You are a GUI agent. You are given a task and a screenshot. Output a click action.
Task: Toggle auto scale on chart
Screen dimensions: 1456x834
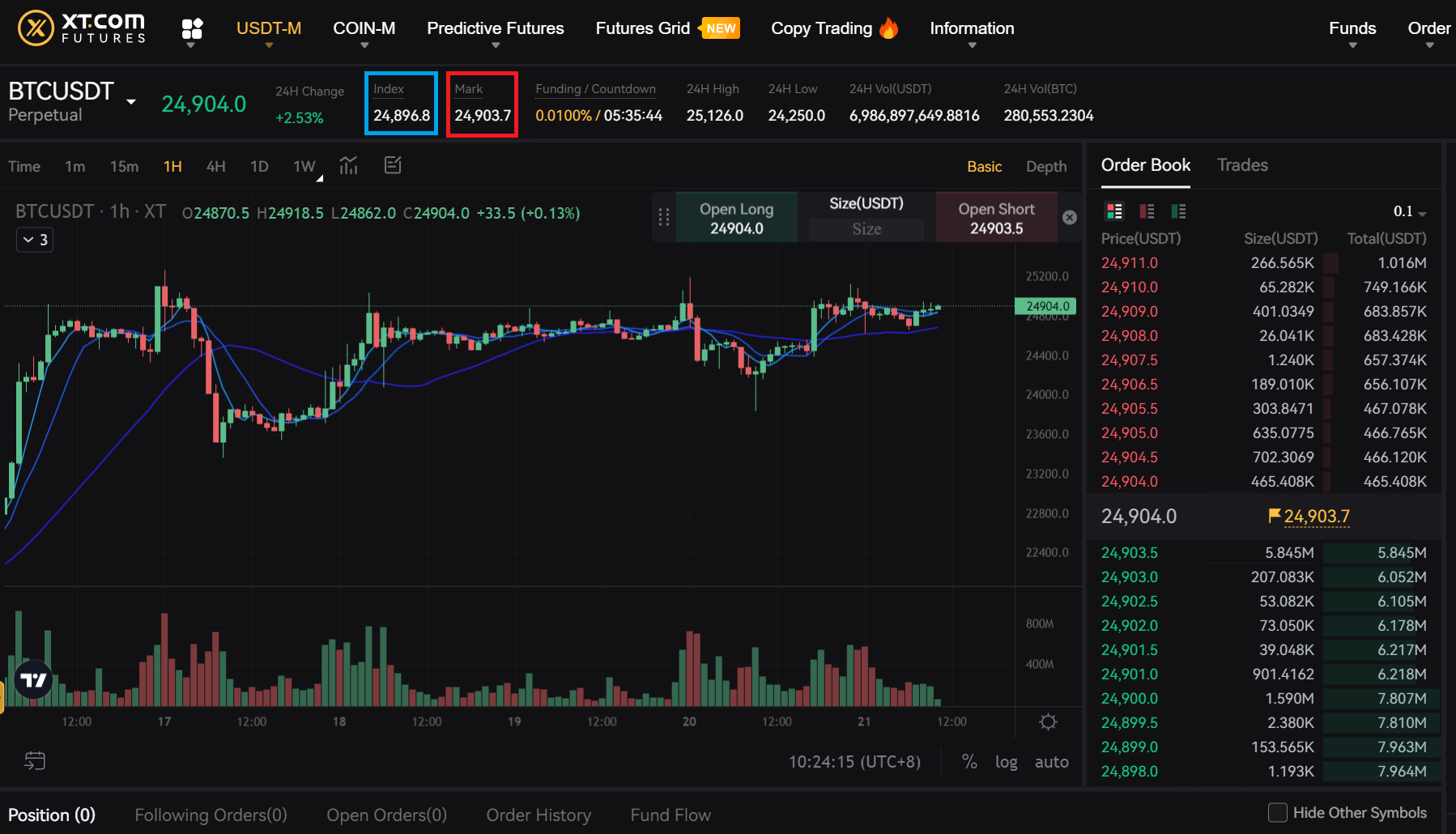pyautogui.click(x=1051, y=762)
